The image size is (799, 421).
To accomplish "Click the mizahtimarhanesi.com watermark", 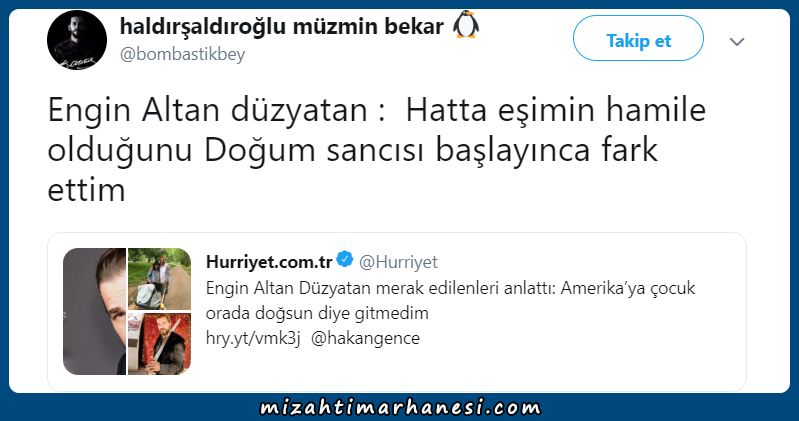I will coord(400,407).
